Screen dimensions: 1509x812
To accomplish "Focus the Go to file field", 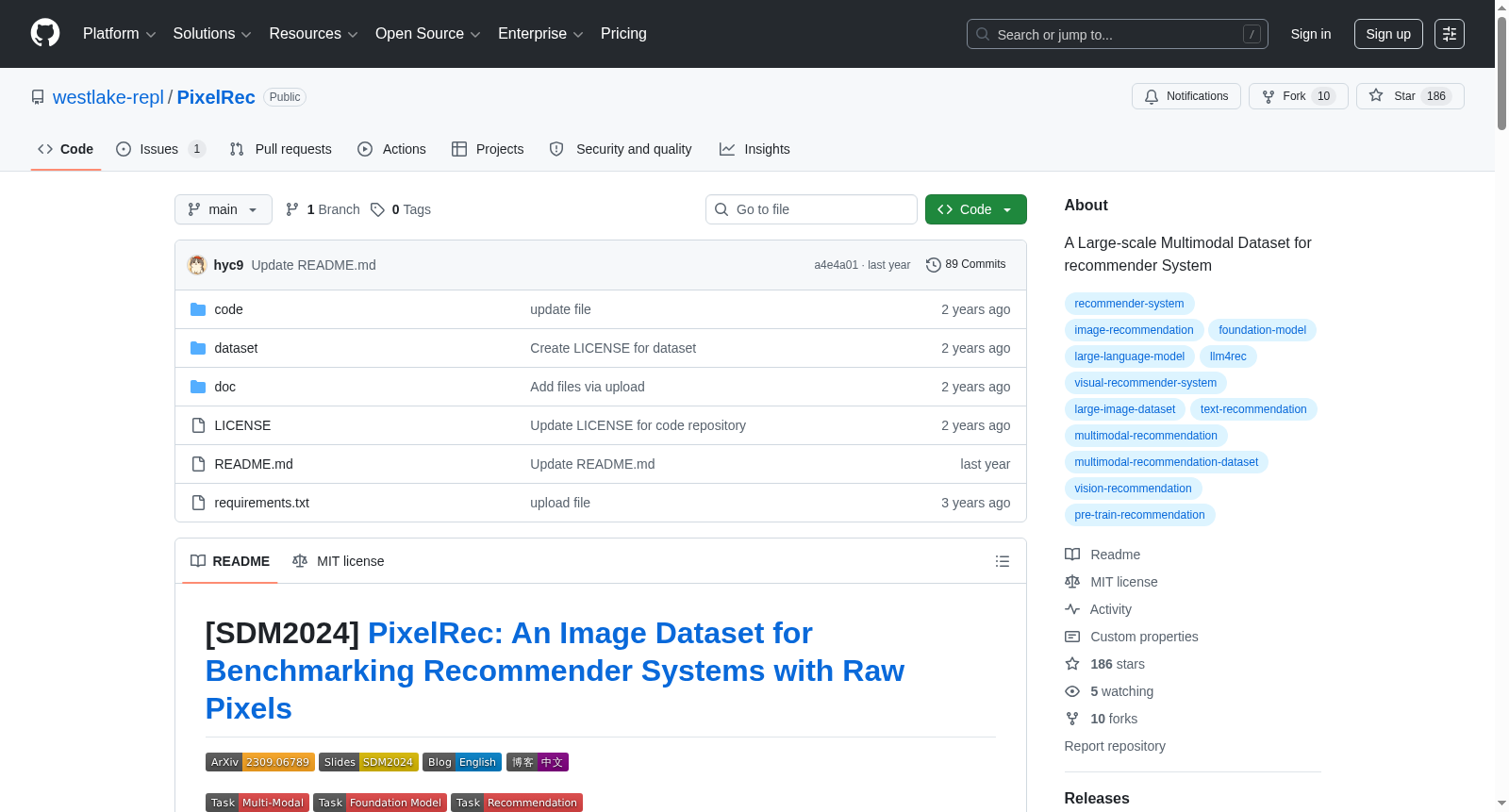I will (811, 209).
